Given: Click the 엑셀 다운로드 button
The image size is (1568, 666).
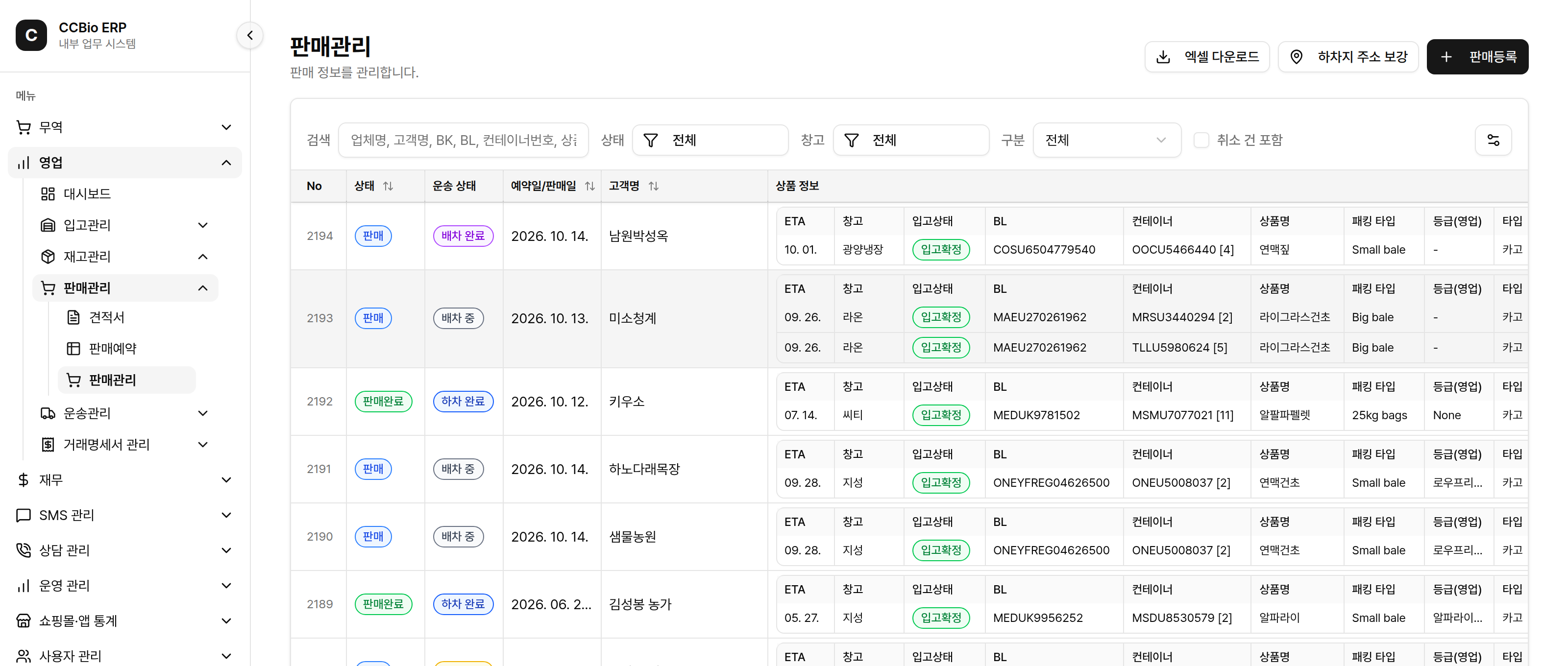Looking at the screenshot, I should pos(1206,57).
